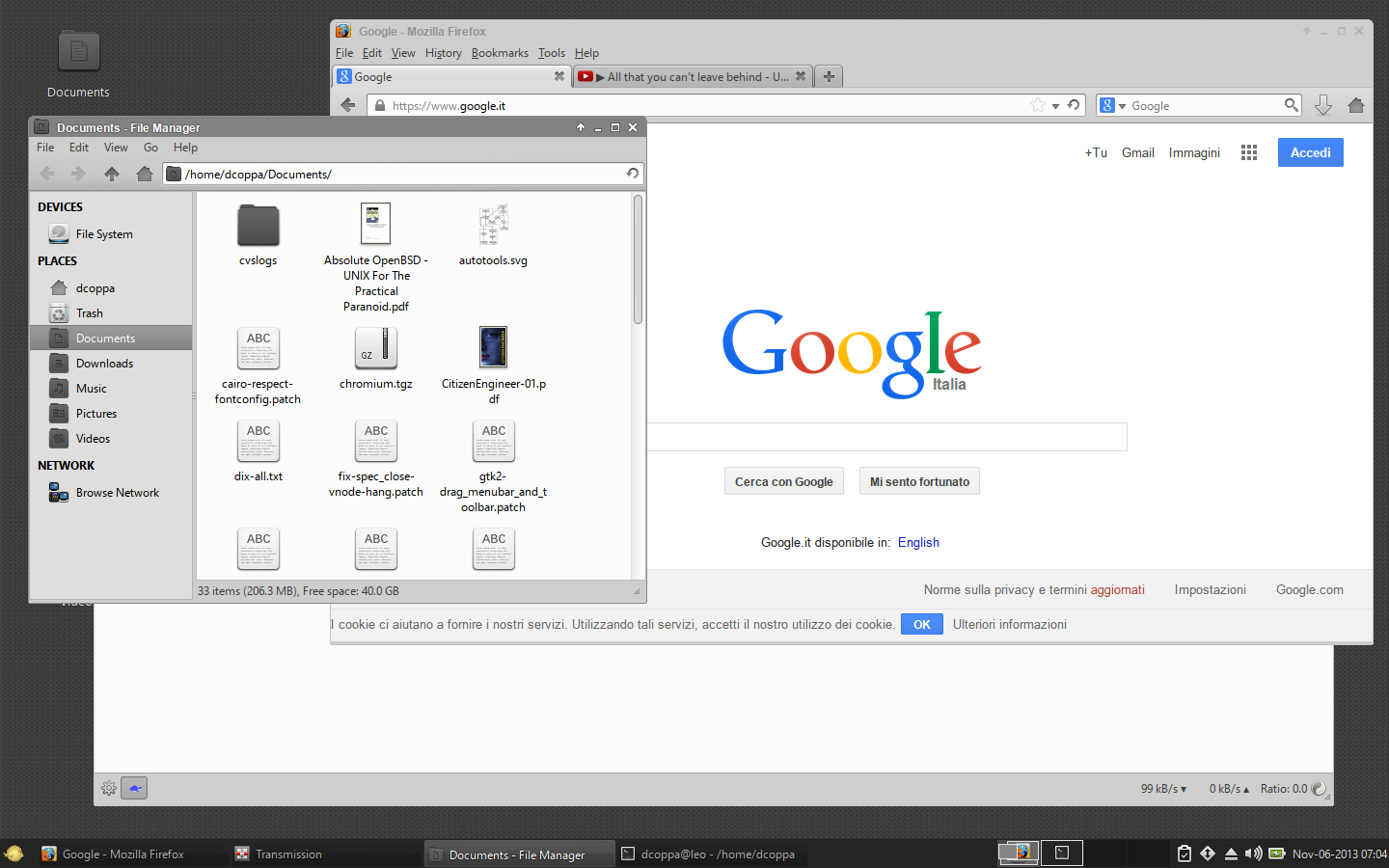Click the Transmission ratio statistics icon

point(1319,788)
